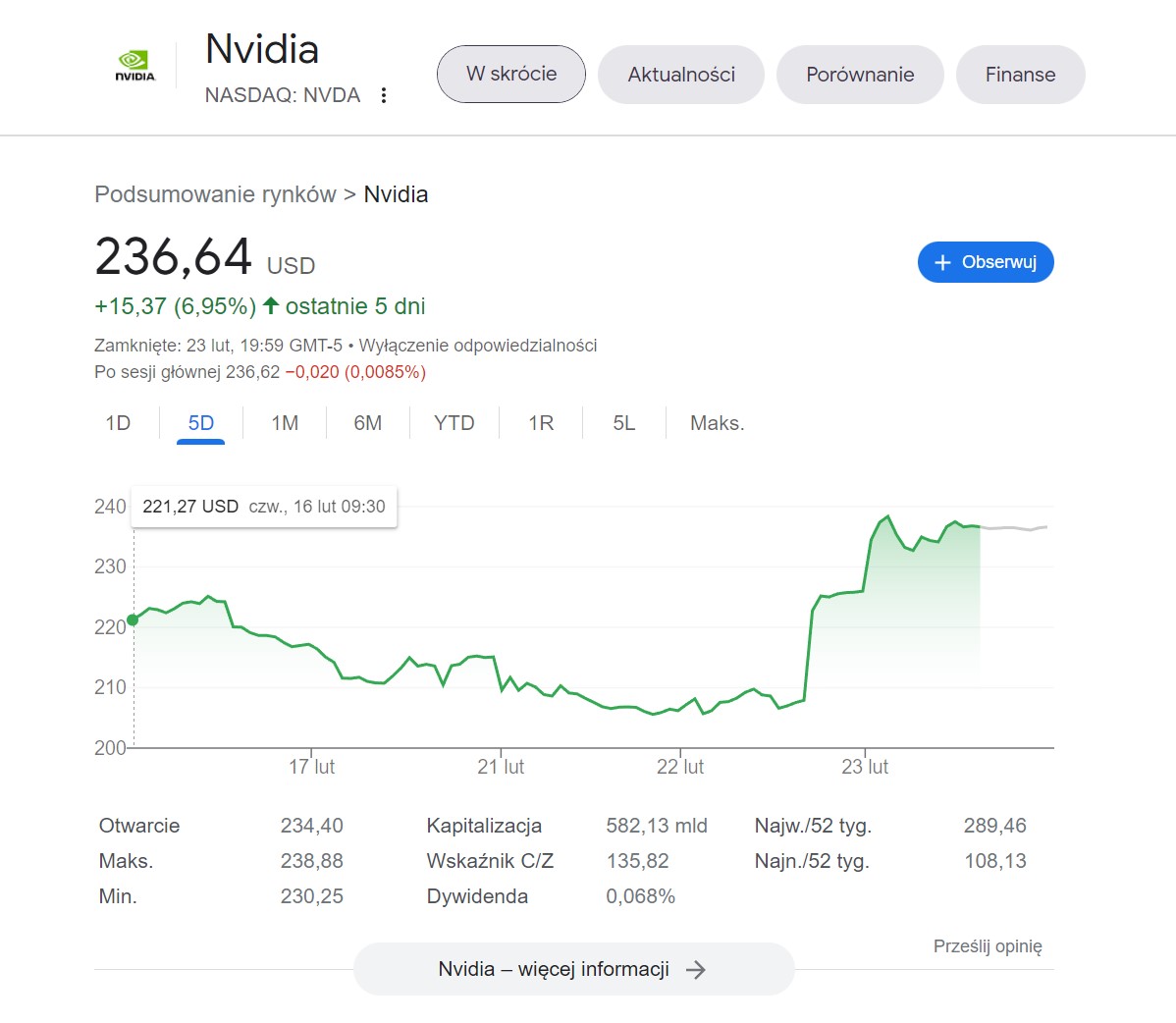
Task: Open the Aktualności tab
Action: 681,75
